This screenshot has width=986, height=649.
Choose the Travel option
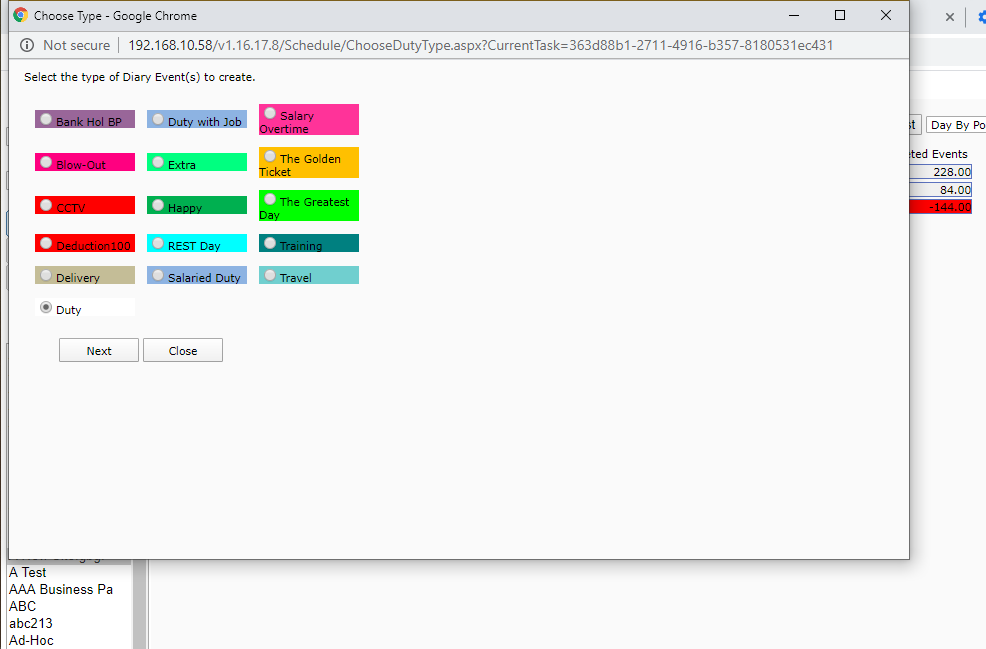[x=270, y=276]
